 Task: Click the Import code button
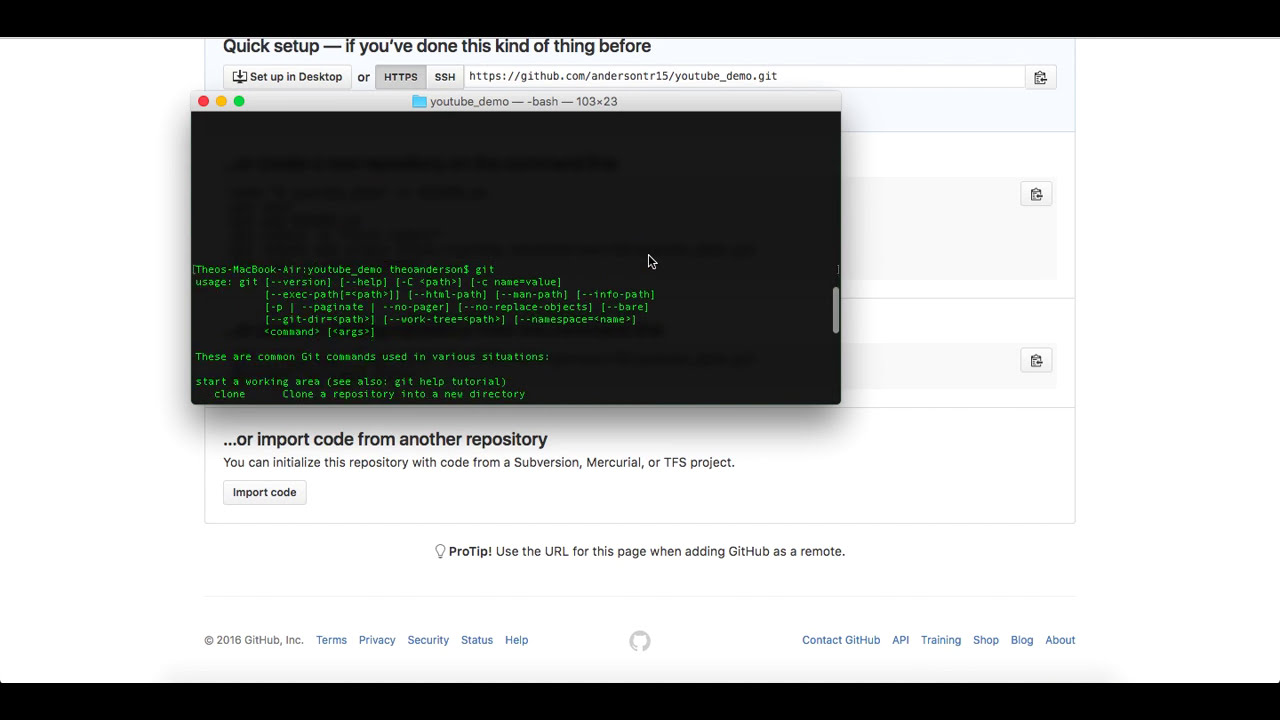point(265,492)
